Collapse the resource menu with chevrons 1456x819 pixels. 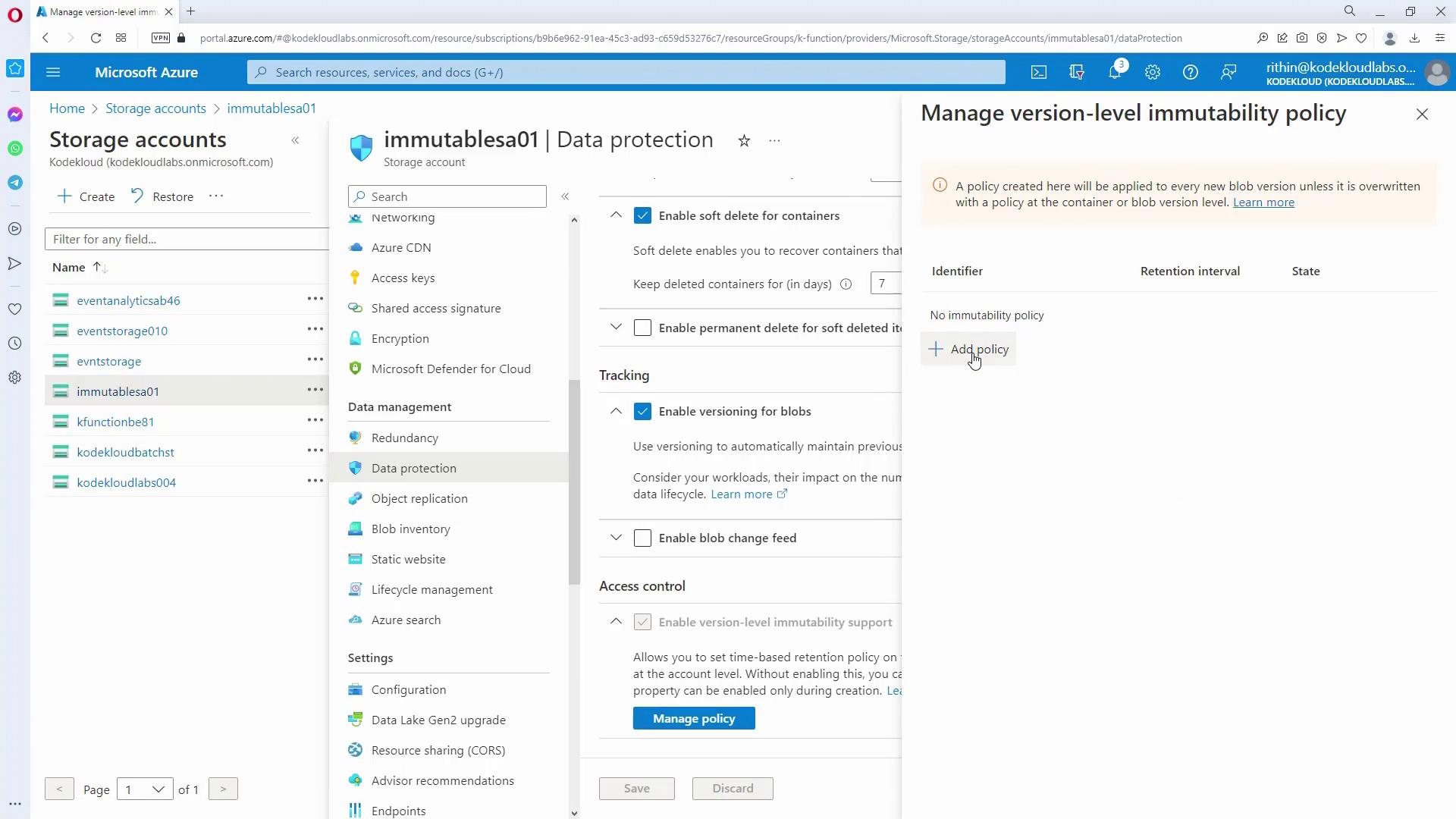pyautogui.click(x=565, y=196)
